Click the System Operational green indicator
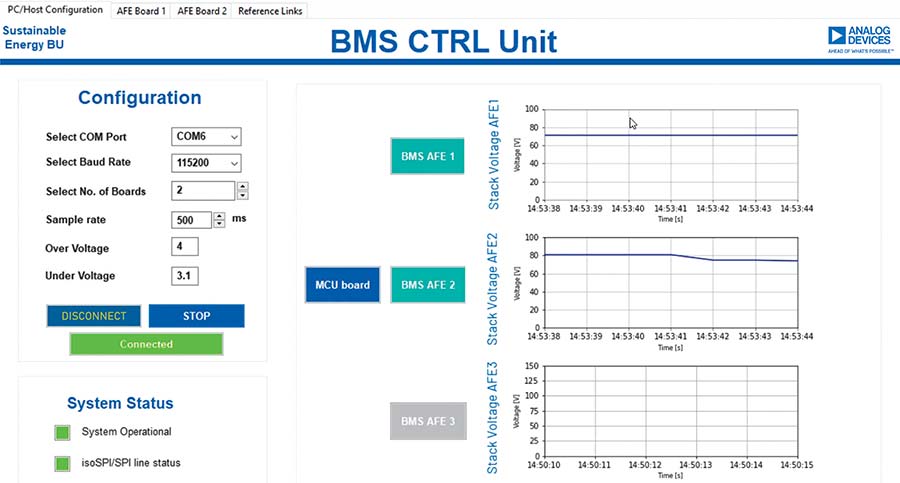This screenshot has height=483, width=900. click(63, 432)
